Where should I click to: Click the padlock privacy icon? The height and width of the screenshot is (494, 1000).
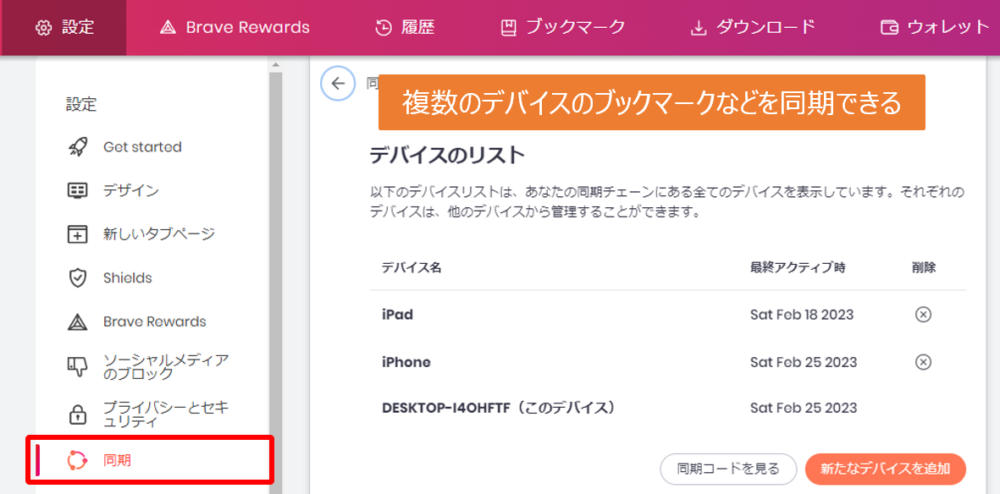(77, 413)
